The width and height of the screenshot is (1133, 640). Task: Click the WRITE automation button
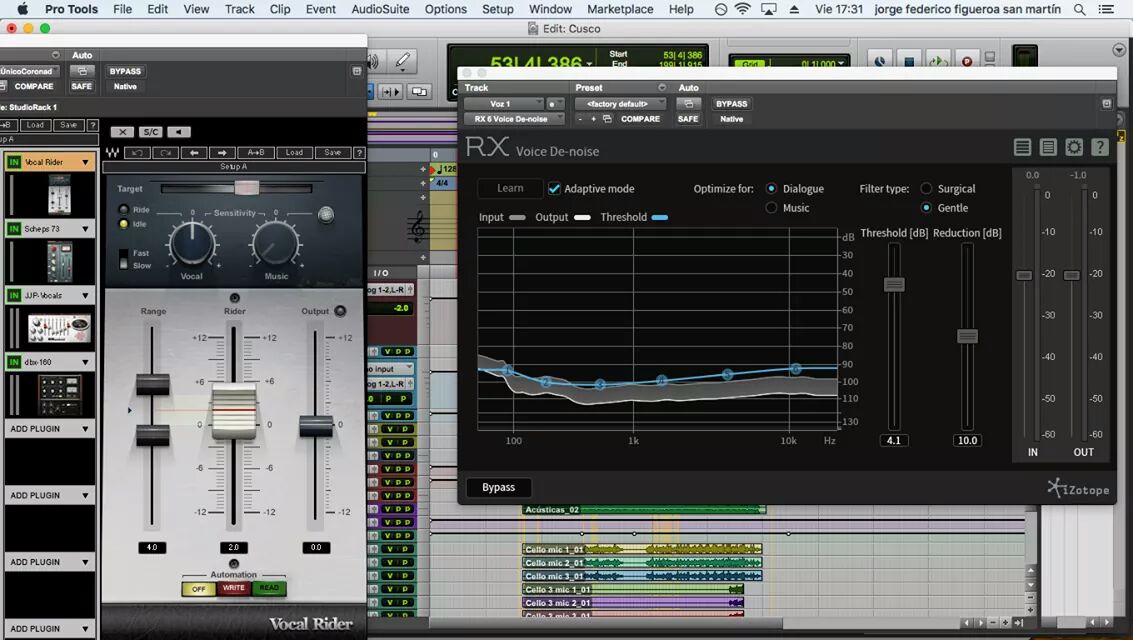click(233, 588)
